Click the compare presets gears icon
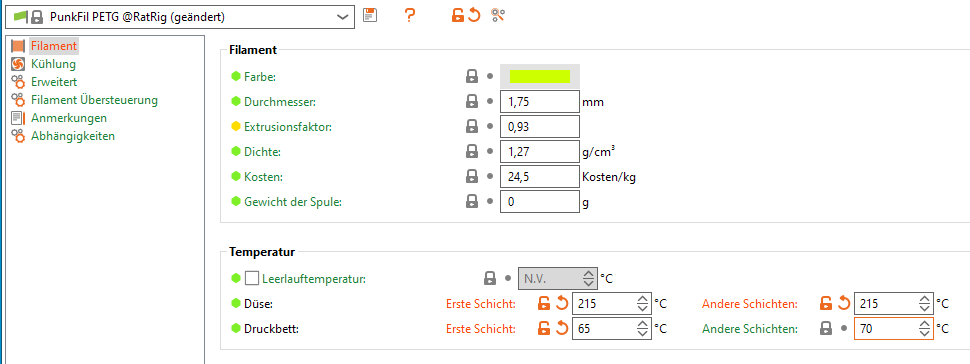The width and height of the screenshot is (970, 364). 499,15
